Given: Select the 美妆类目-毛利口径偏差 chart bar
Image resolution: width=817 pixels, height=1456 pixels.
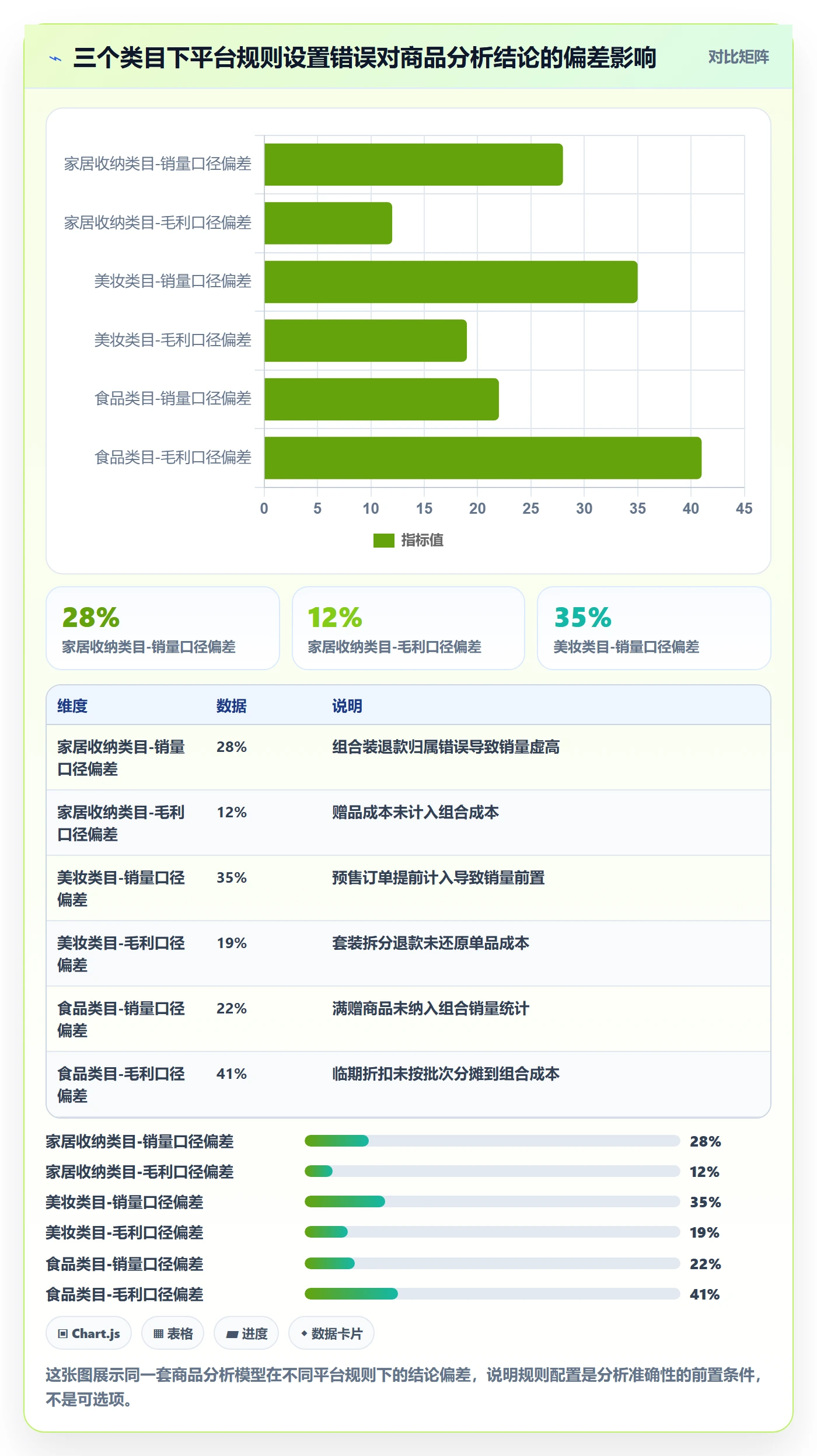Looking at the screenshot, I should tap(365, 340).
